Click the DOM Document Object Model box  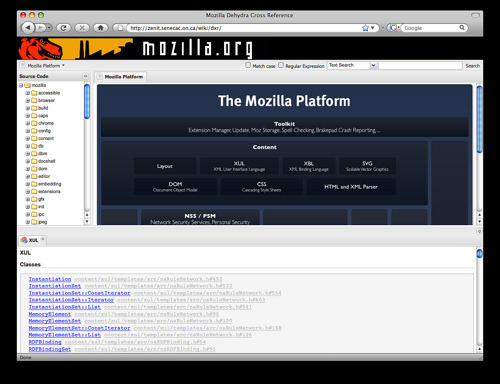(175, 187)
